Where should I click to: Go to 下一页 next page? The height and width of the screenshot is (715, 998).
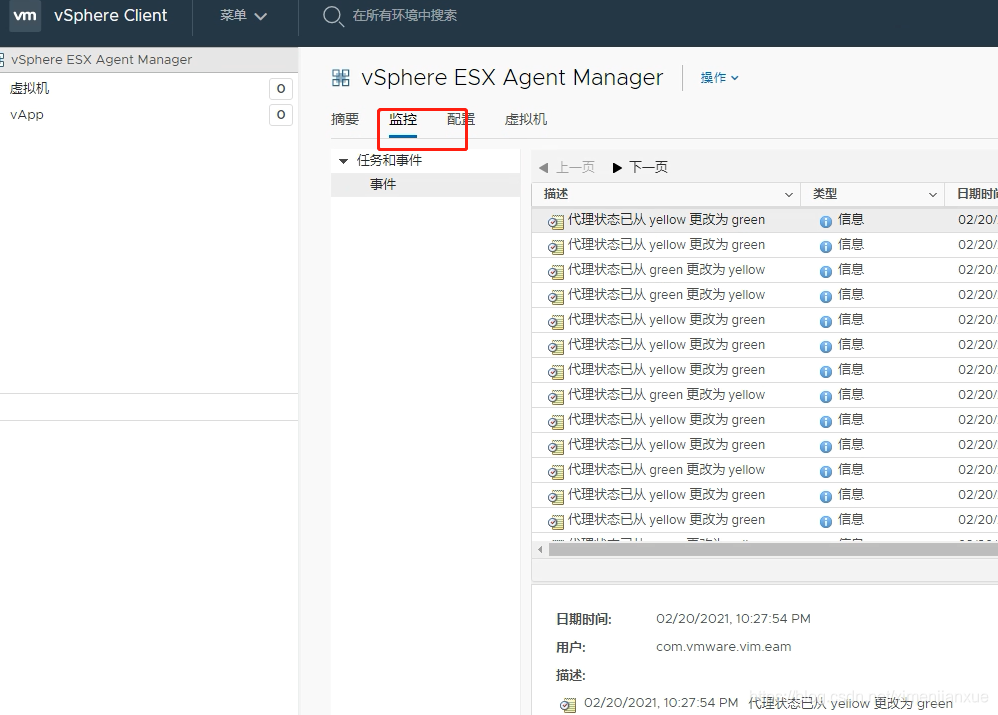tap(640, 167)
